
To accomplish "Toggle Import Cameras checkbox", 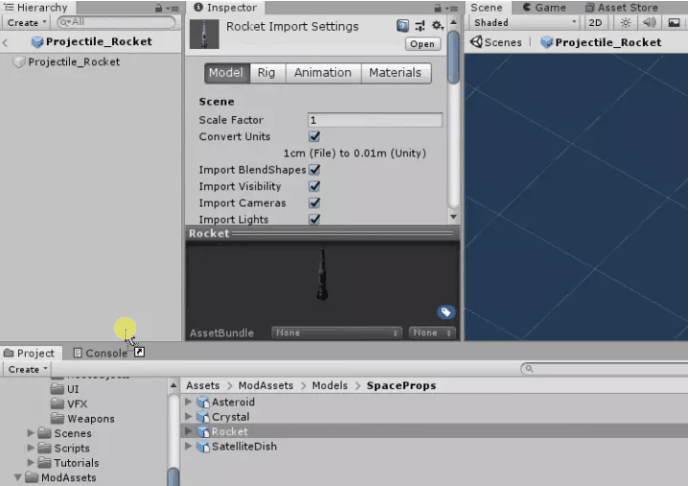I will click(314, 203).
